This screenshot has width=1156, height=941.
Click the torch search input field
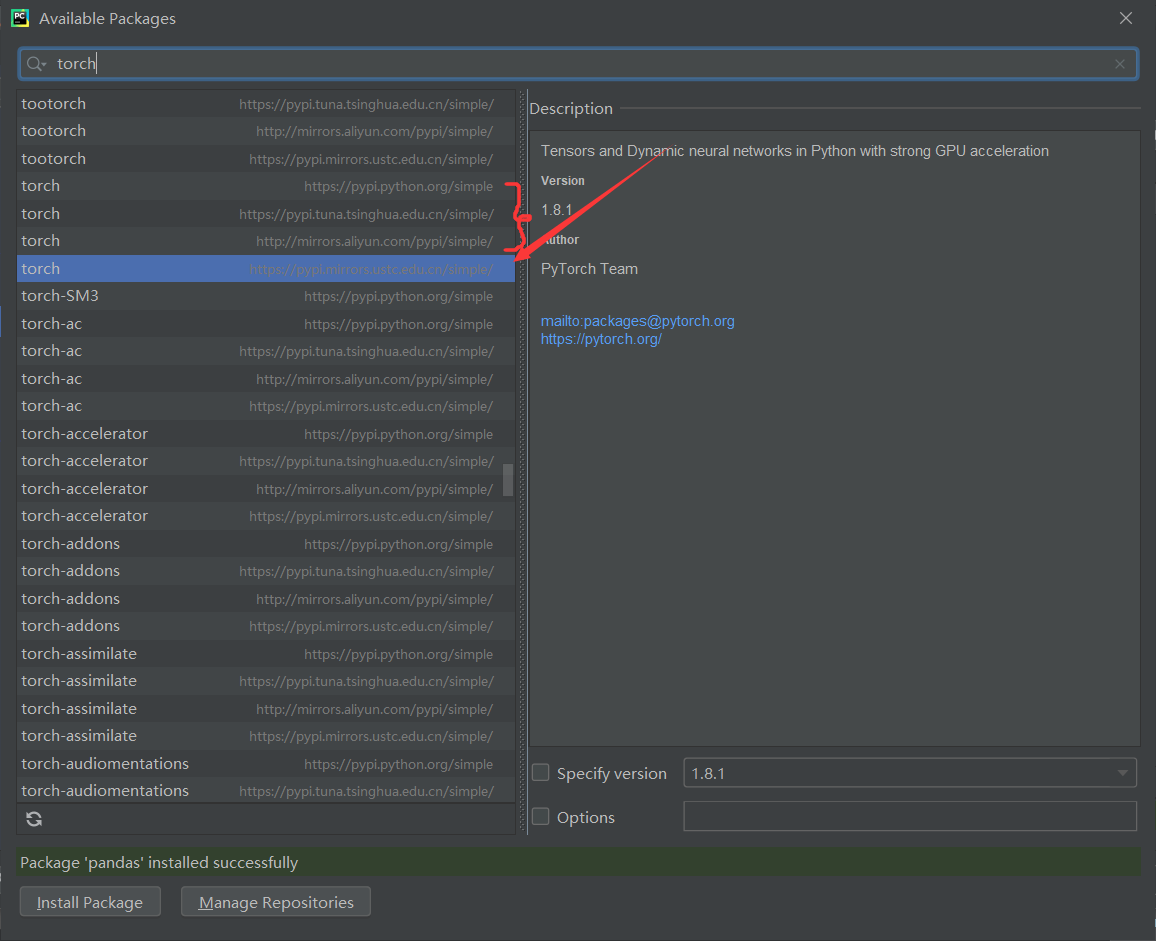[x=579, y=64]
